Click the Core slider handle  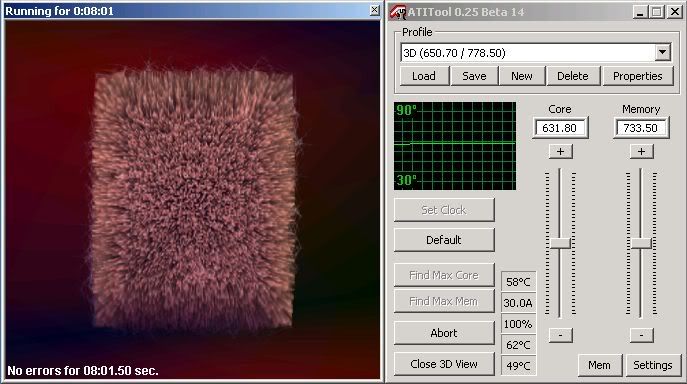pyautogui.click(x=560, y=243)
